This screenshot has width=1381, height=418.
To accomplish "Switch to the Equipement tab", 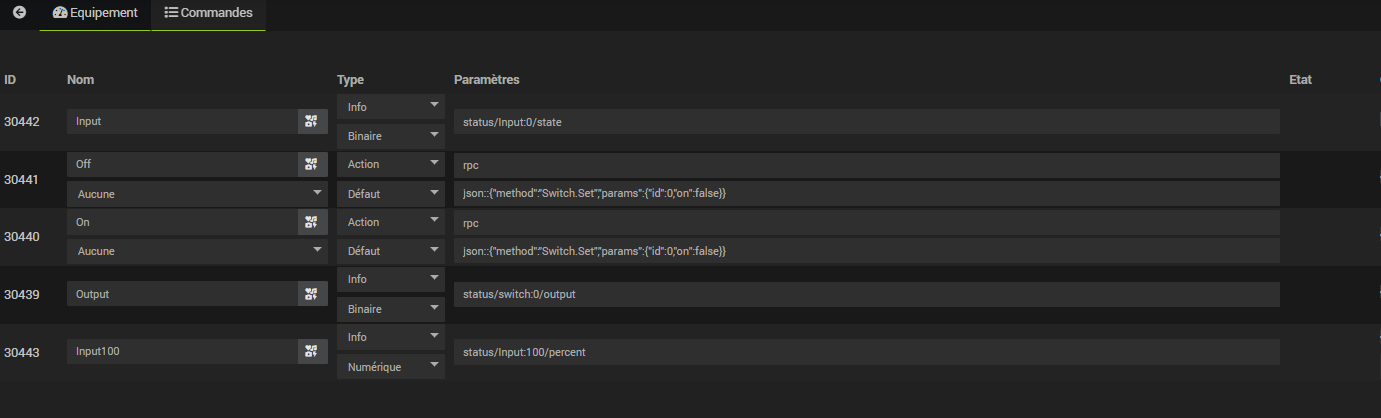I will tap(95, 13).
